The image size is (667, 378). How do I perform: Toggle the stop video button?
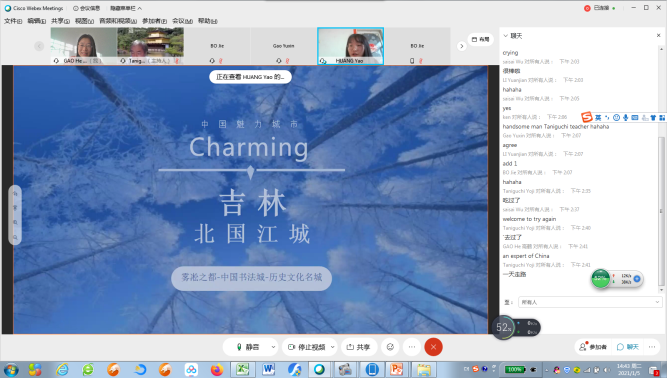[x=306, y=347]
